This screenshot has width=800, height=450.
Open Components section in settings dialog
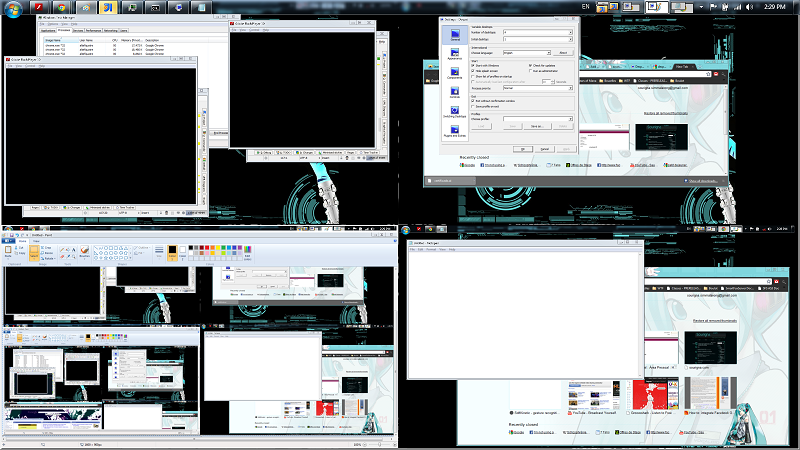[455, 73]
